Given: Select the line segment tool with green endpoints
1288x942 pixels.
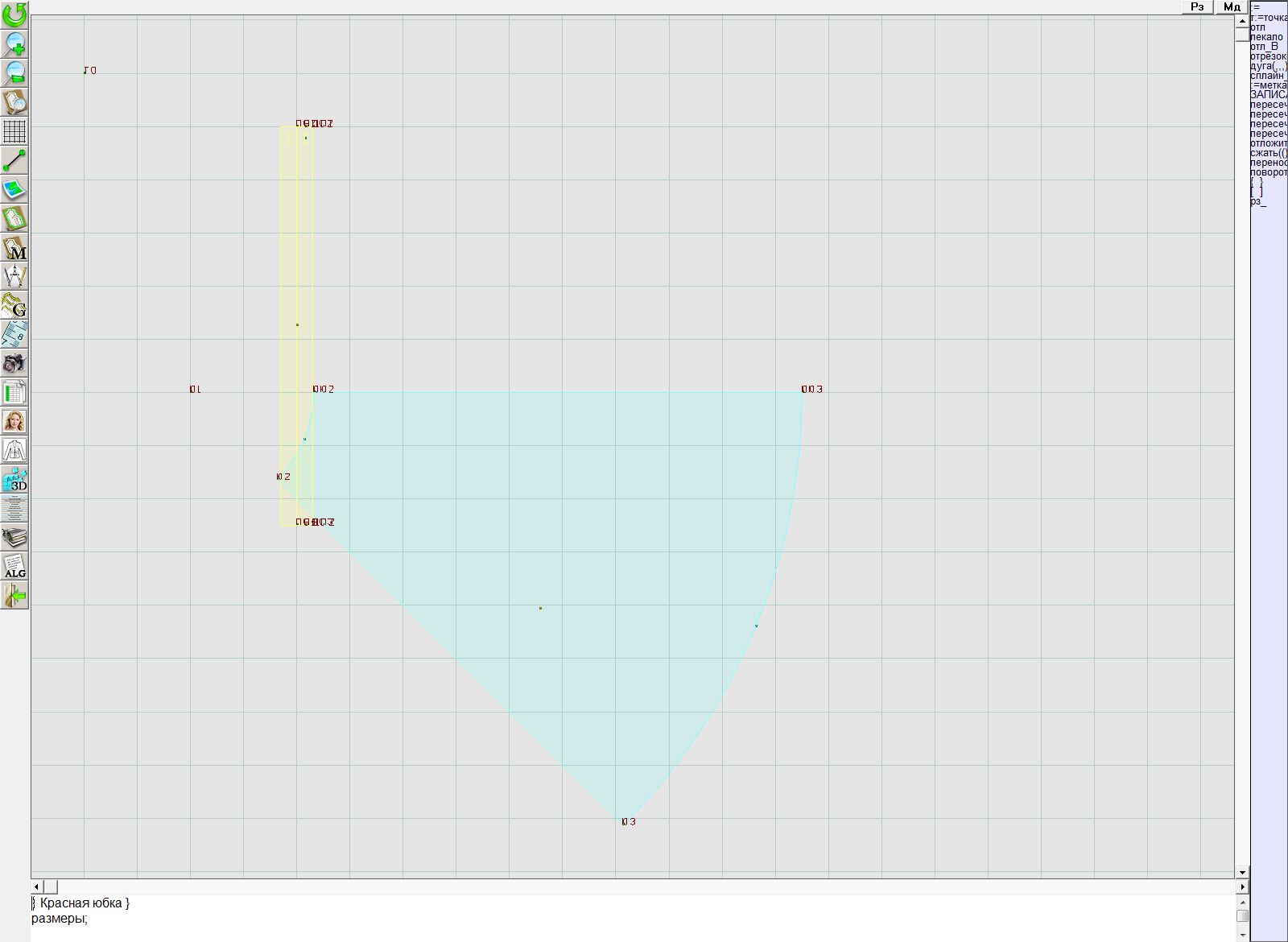Looking at the screenshot, I should pyautogui.click(x=14, y=161).
